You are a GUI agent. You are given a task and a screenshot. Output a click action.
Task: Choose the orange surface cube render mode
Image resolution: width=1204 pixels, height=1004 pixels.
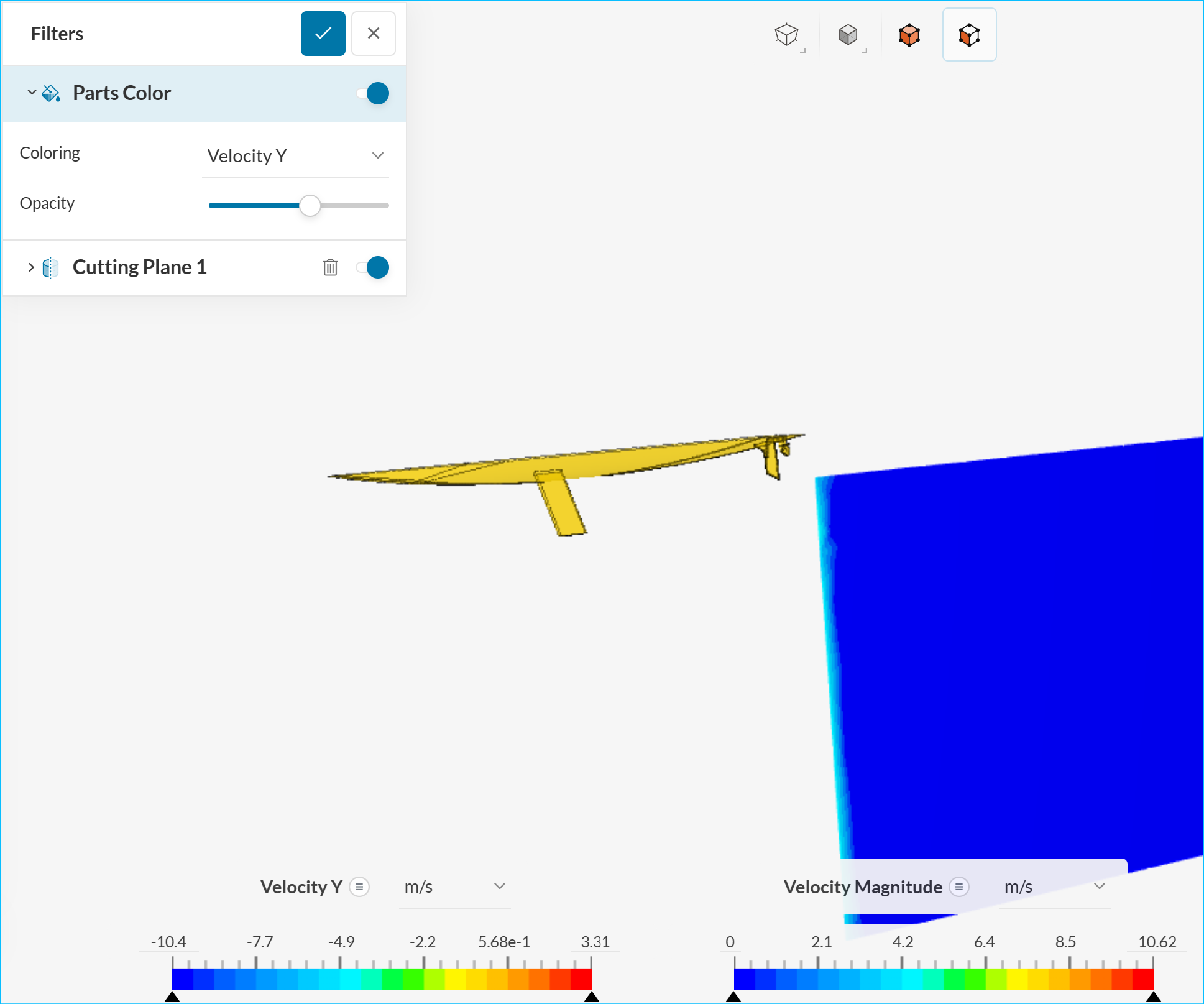pyautogui.click(x=909, y=35)
